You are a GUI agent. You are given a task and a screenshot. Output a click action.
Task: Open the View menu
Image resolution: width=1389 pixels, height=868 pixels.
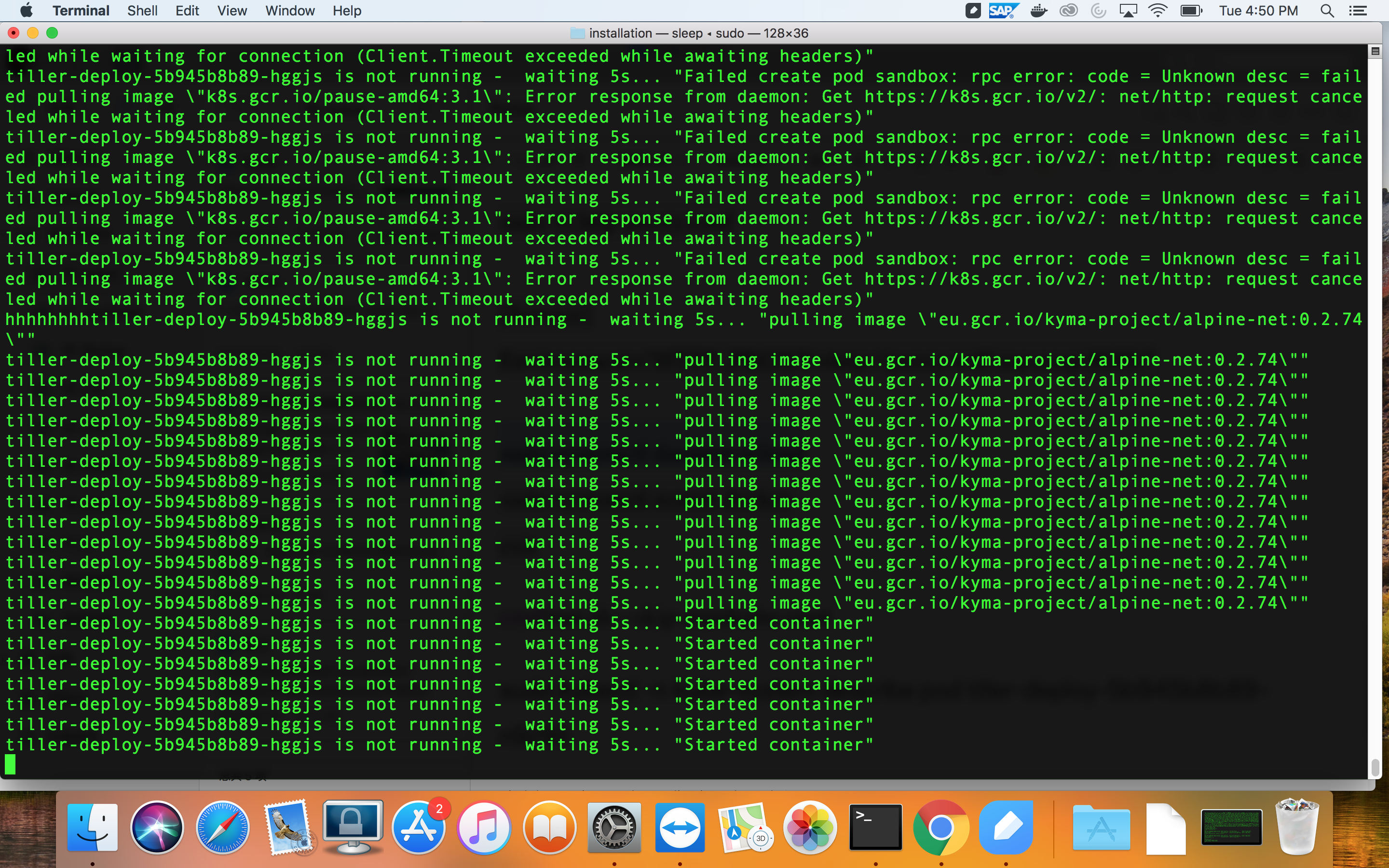[232, 11]
